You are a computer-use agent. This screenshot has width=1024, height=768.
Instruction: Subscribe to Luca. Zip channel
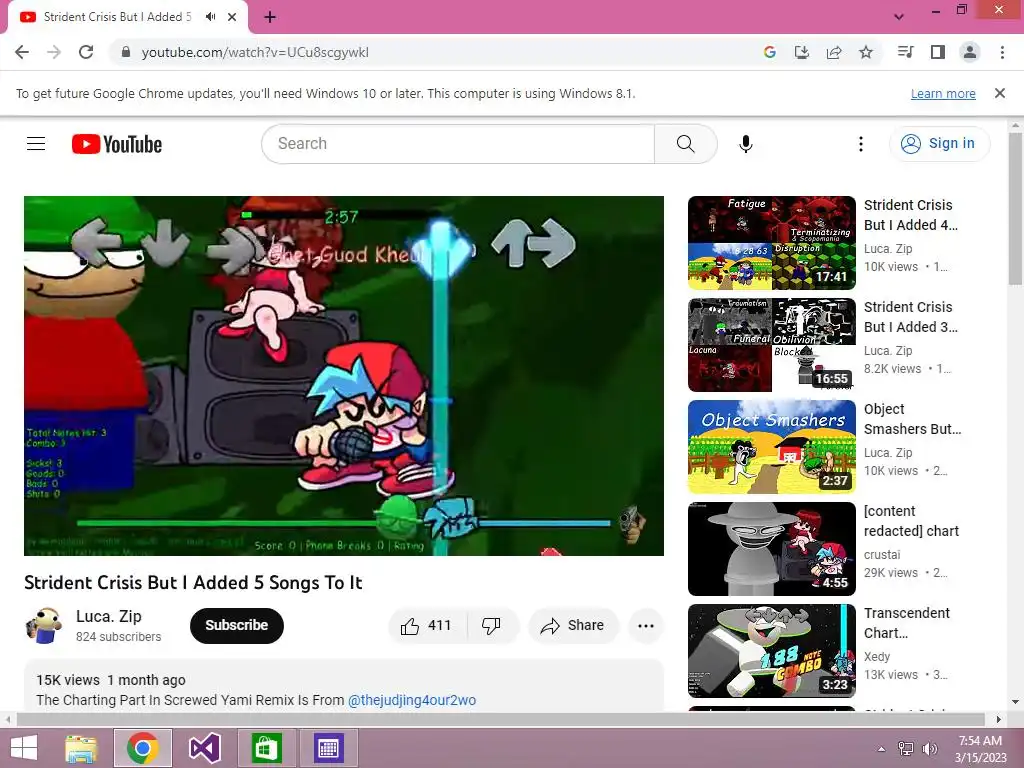pyautogui.click(x=236, y=626)
